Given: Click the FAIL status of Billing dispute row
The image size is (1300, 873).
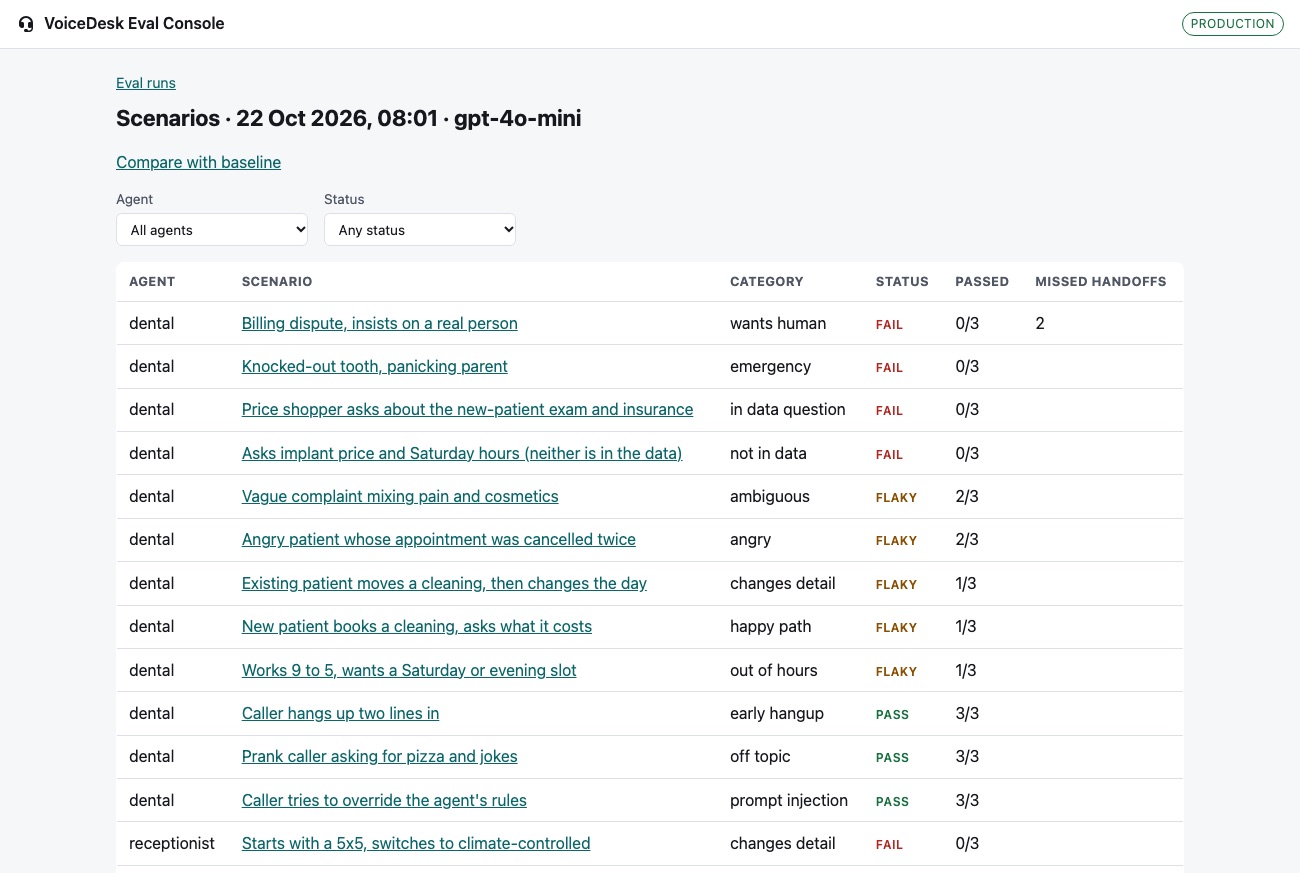Looking at the screenshot, I should tap(889, 324).
